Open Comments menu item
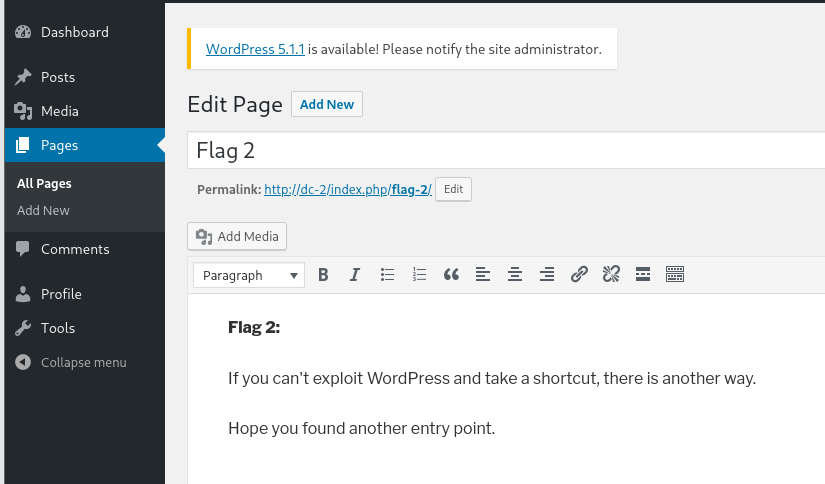825x484 pixels. point(85,249)
